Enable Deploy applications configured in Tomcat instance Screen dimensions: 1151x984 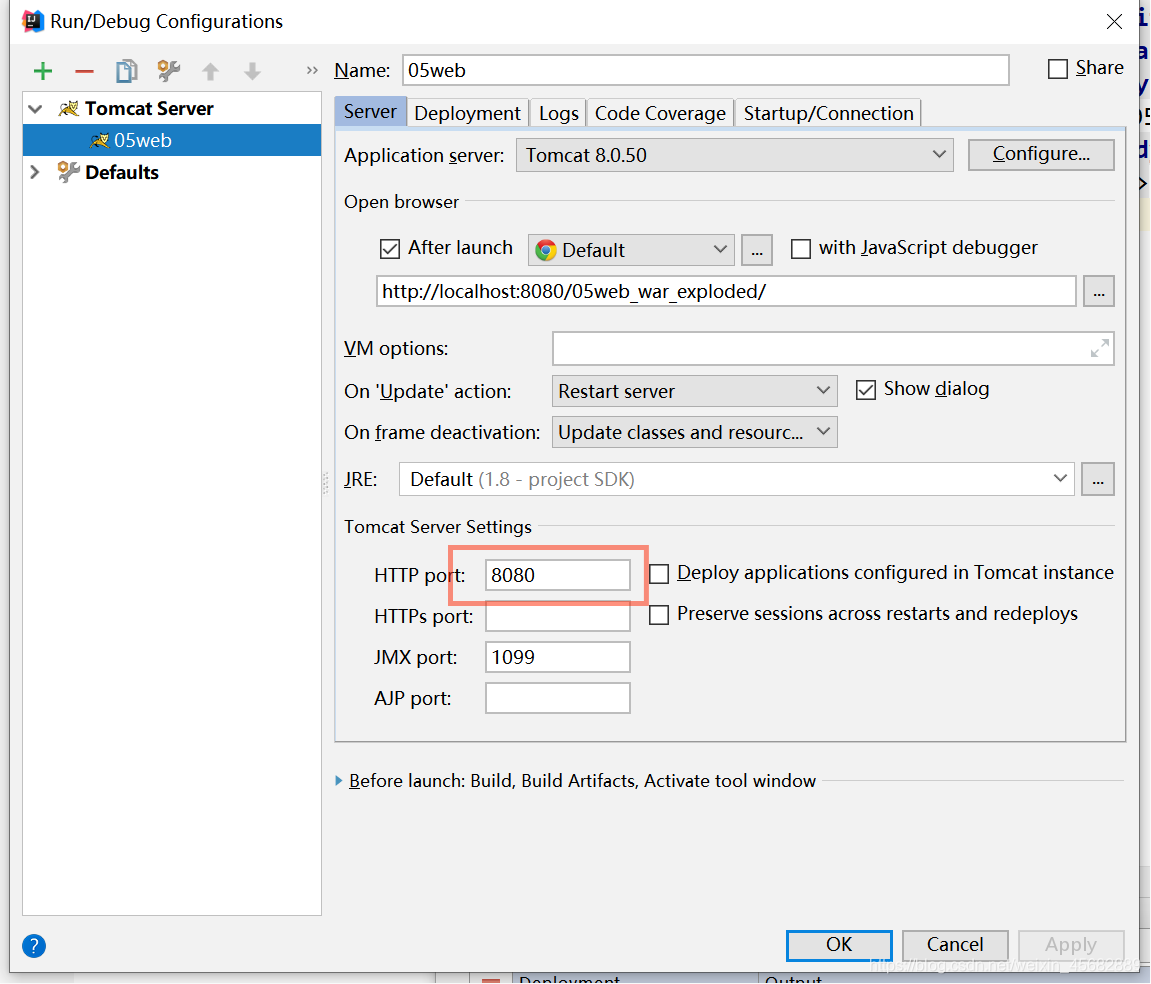[659, 574]
